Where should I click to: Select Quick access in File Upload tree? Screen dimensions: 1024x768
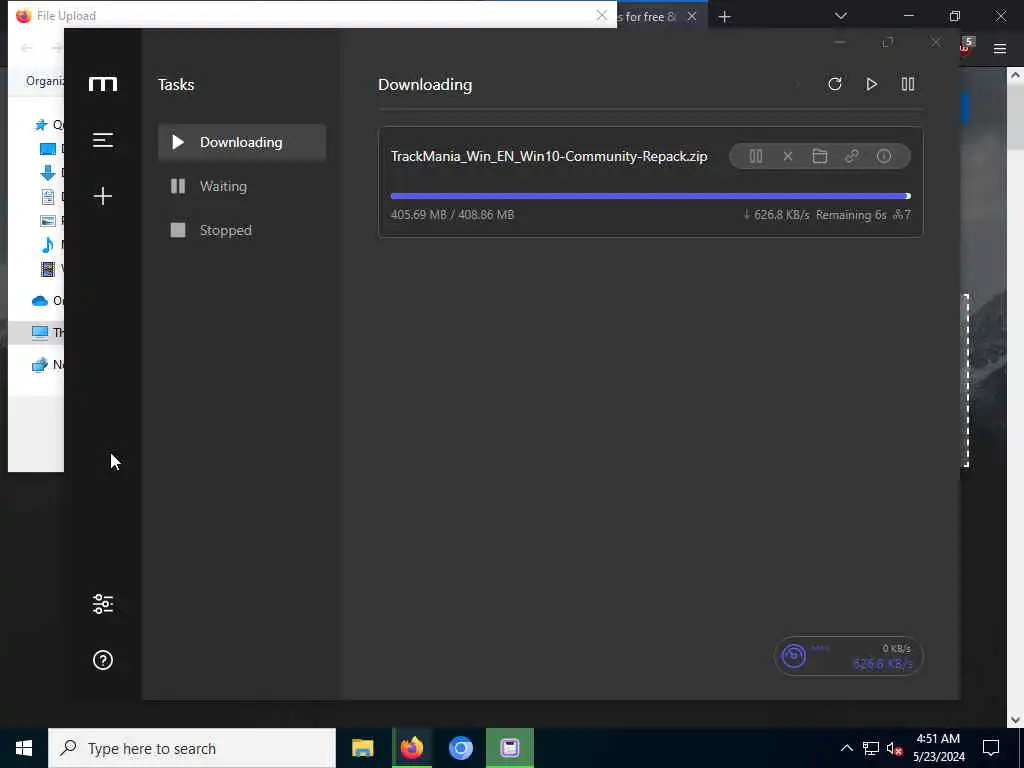48,124
